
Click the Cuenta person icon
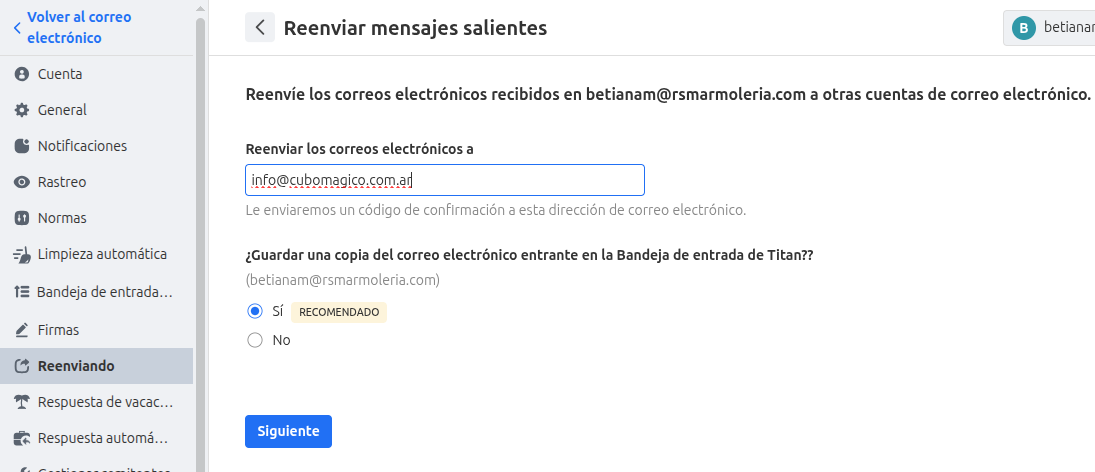[x=22, y=74]
